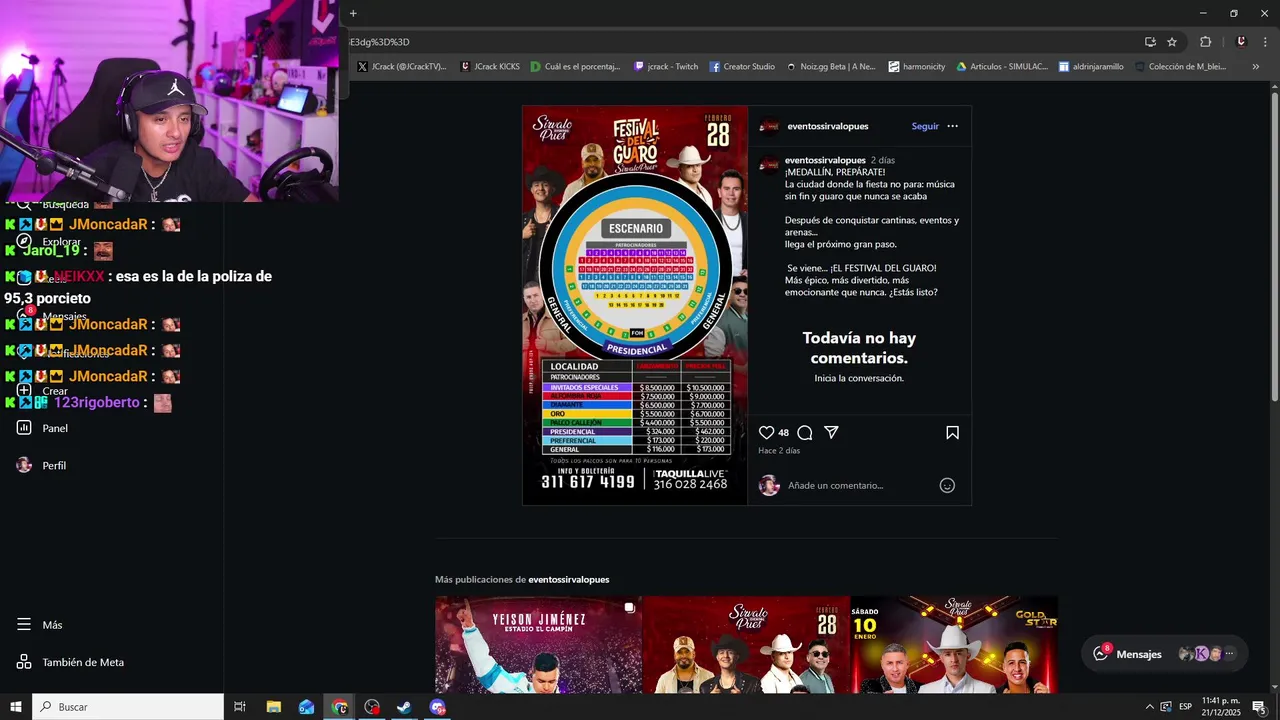Show hidden system tray icons
The width and height of the screenshot is (1280, 720).
click(x=1149, y=707)
